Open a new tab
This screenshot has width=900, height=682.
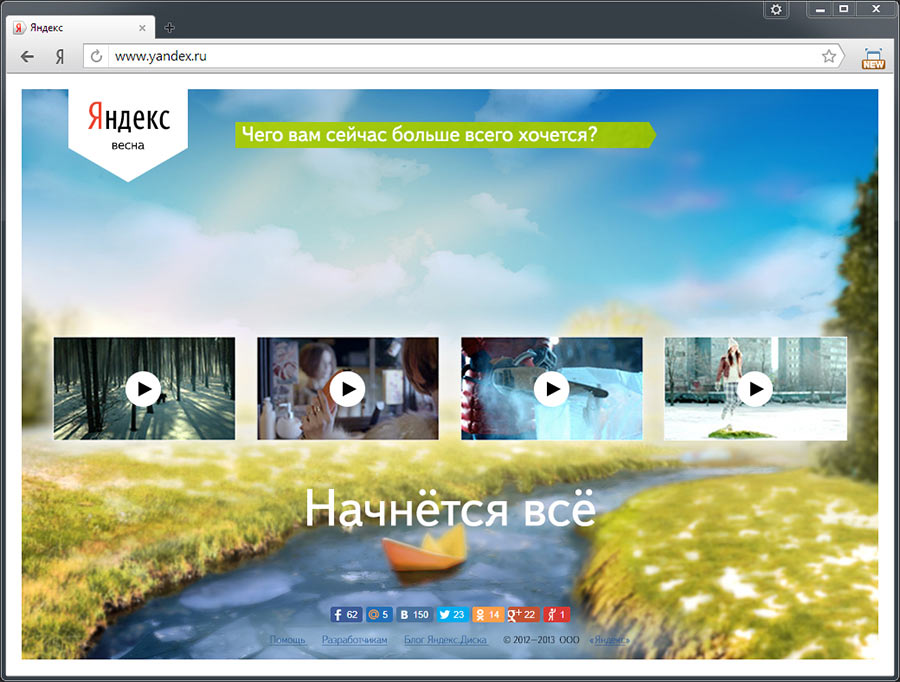coord(169,28)
